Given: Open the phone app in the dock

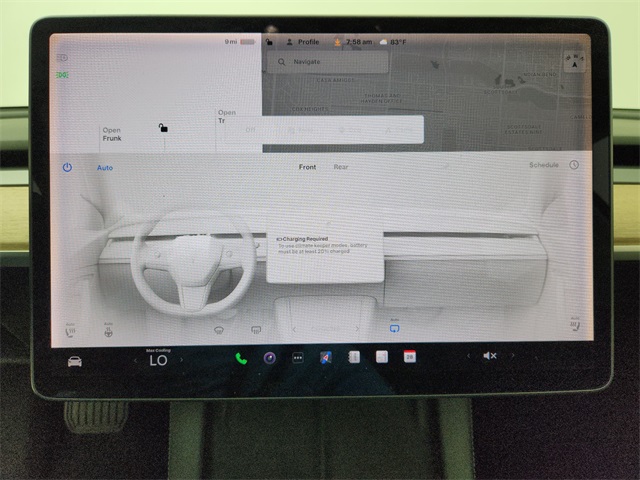Looking at the screenshot, I should pos(241,358).
